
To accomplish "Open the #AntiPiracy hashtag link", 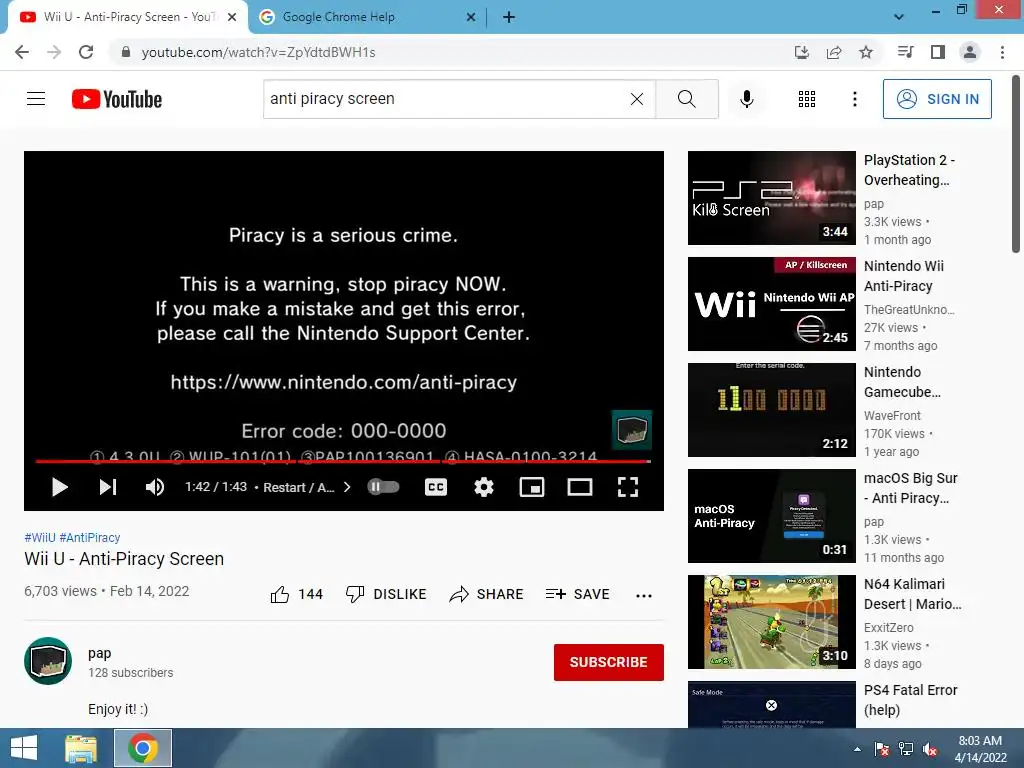I will pos(90,537).
